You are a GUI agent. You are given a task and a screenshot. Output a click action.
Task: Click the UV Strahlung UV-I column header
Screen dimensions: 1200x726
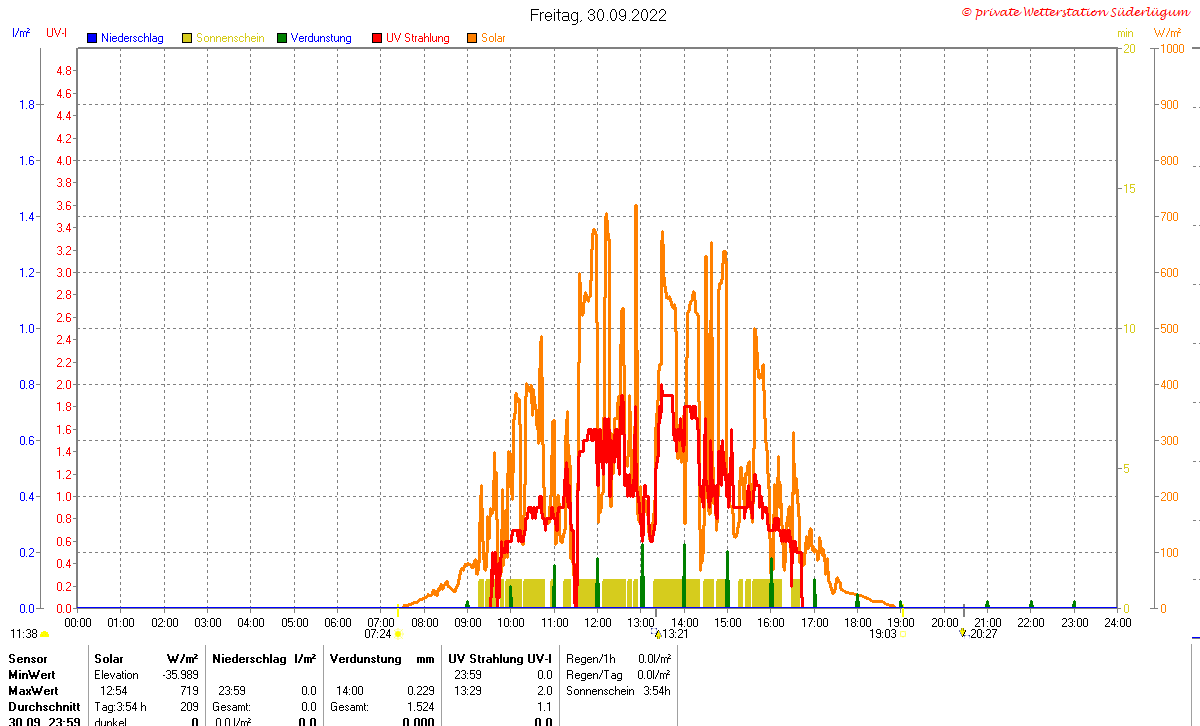[500, 659]
